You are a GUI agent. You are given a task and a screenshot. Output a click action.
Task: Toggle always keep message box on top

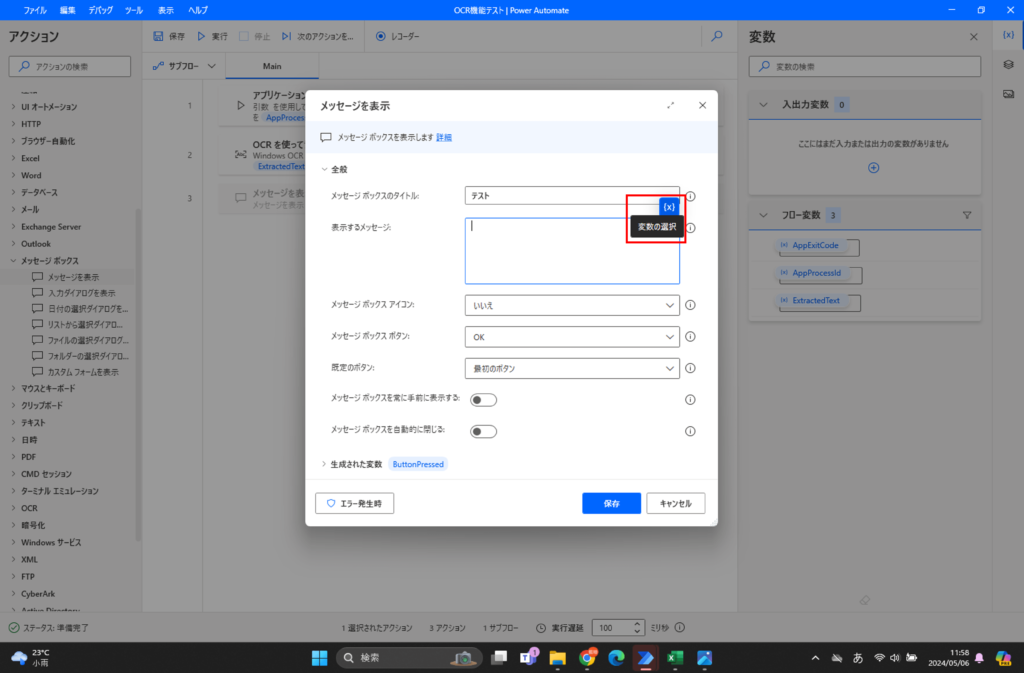[483, 400]
